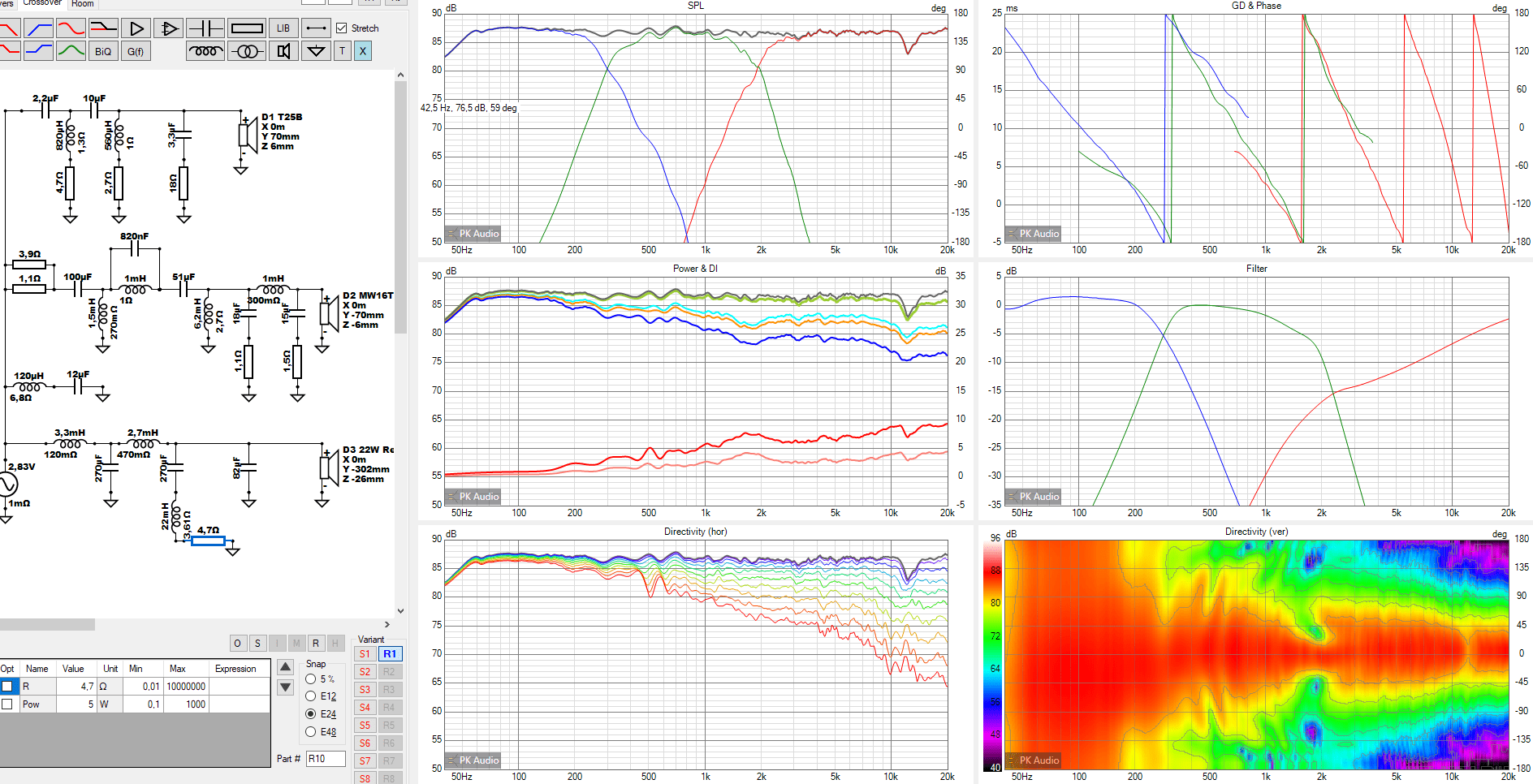The height and width of the screenshot is (784, 1533).
Task: Insert a BiQ biquad block
Action: point(103,51)
